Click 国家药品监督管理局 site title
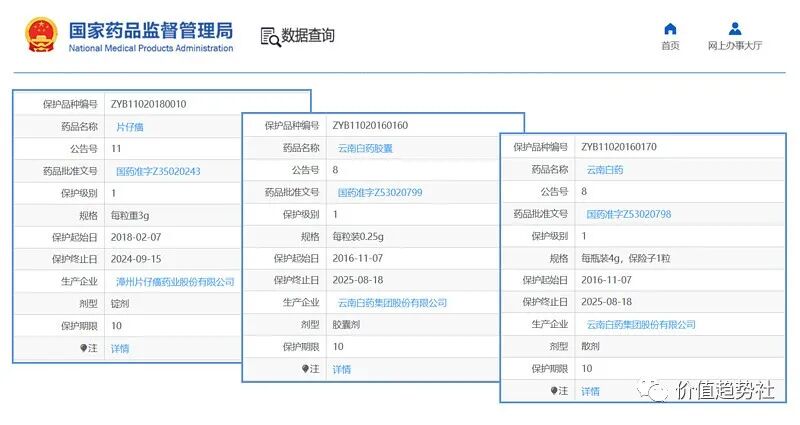The image size is (800, 425). 151,31
